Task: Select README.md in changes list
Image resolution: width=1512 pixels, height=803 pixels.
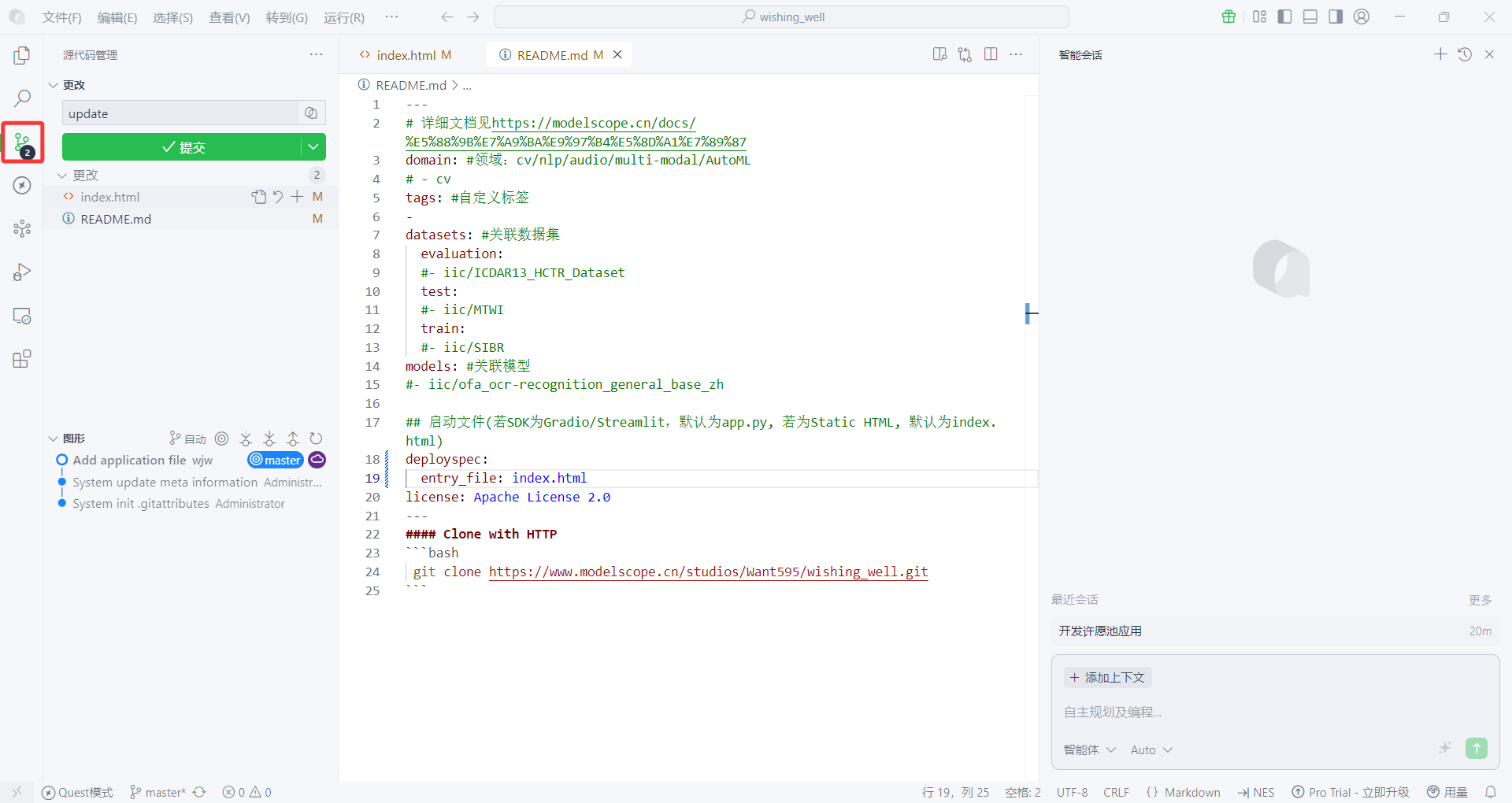Action: click(x=191, y=219)
